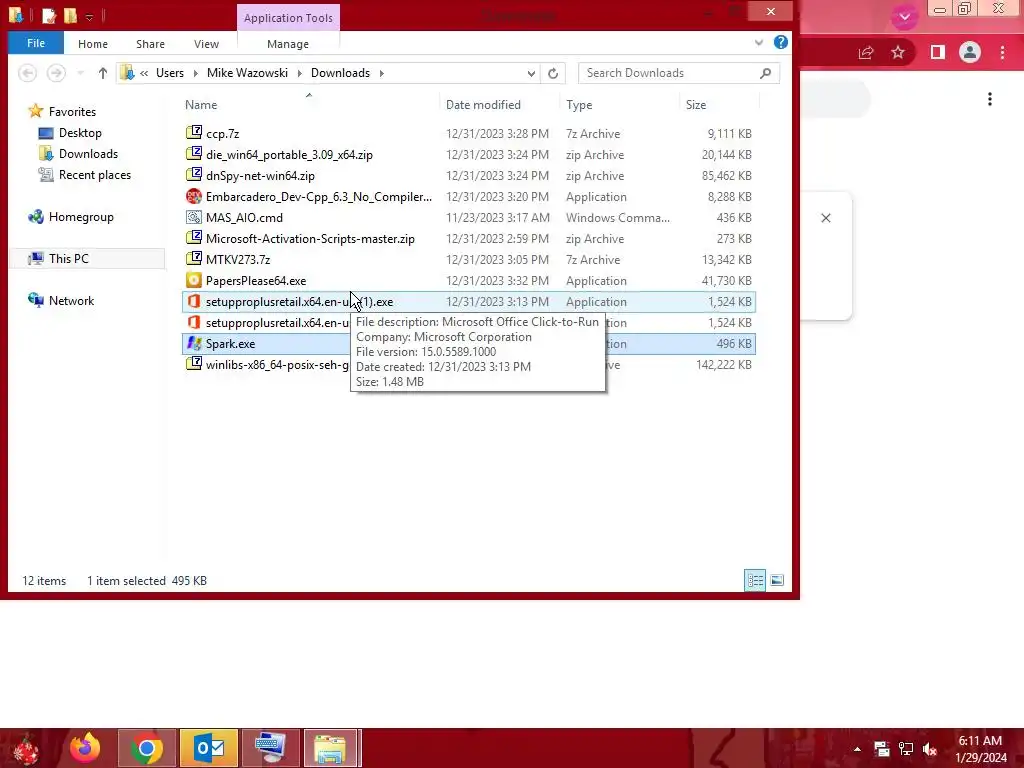Open the address bar history dropdown
The image size is (1024, 768).
531,73
